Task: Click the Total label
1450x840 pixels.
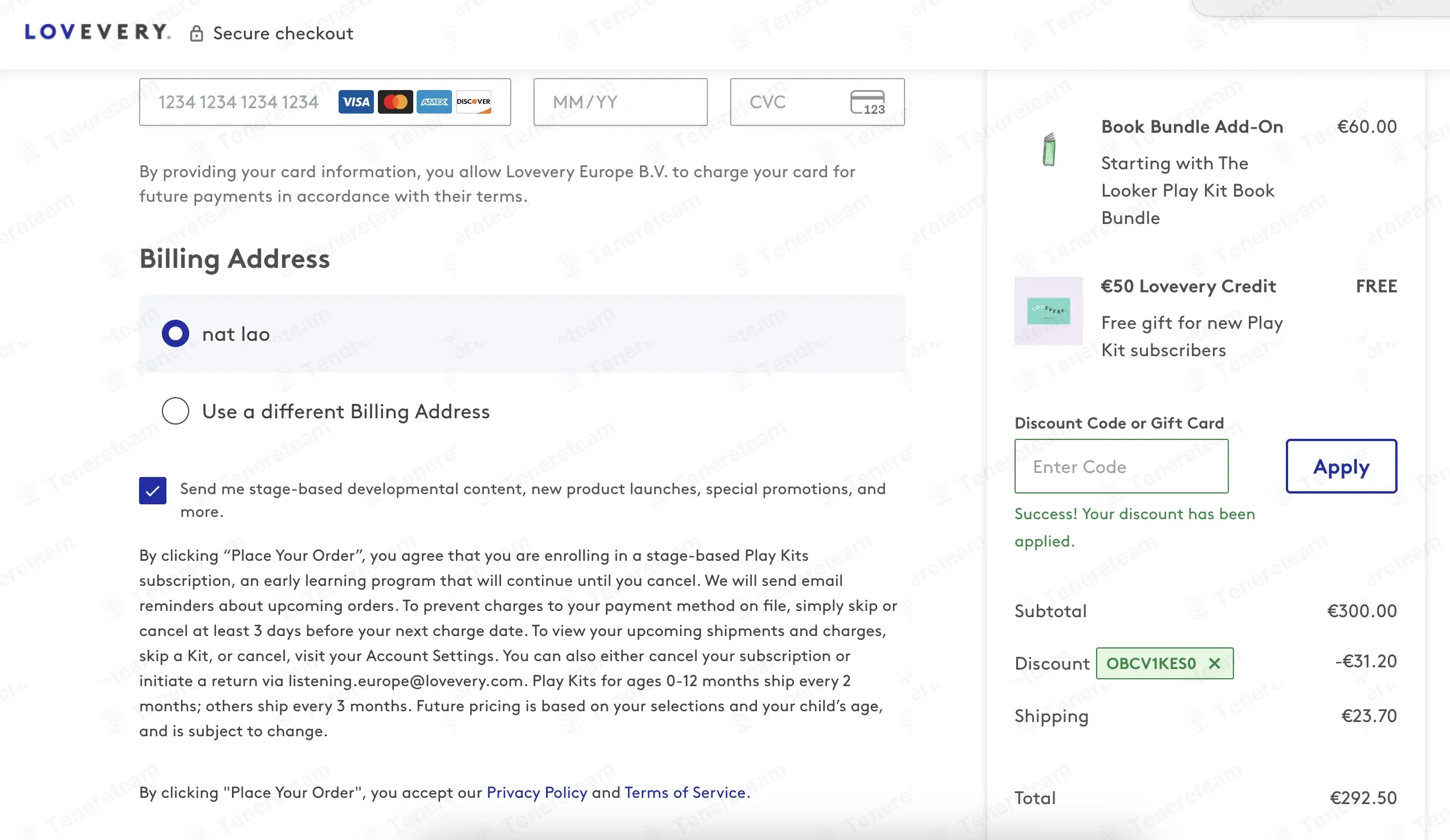Action: [1035, 798]
